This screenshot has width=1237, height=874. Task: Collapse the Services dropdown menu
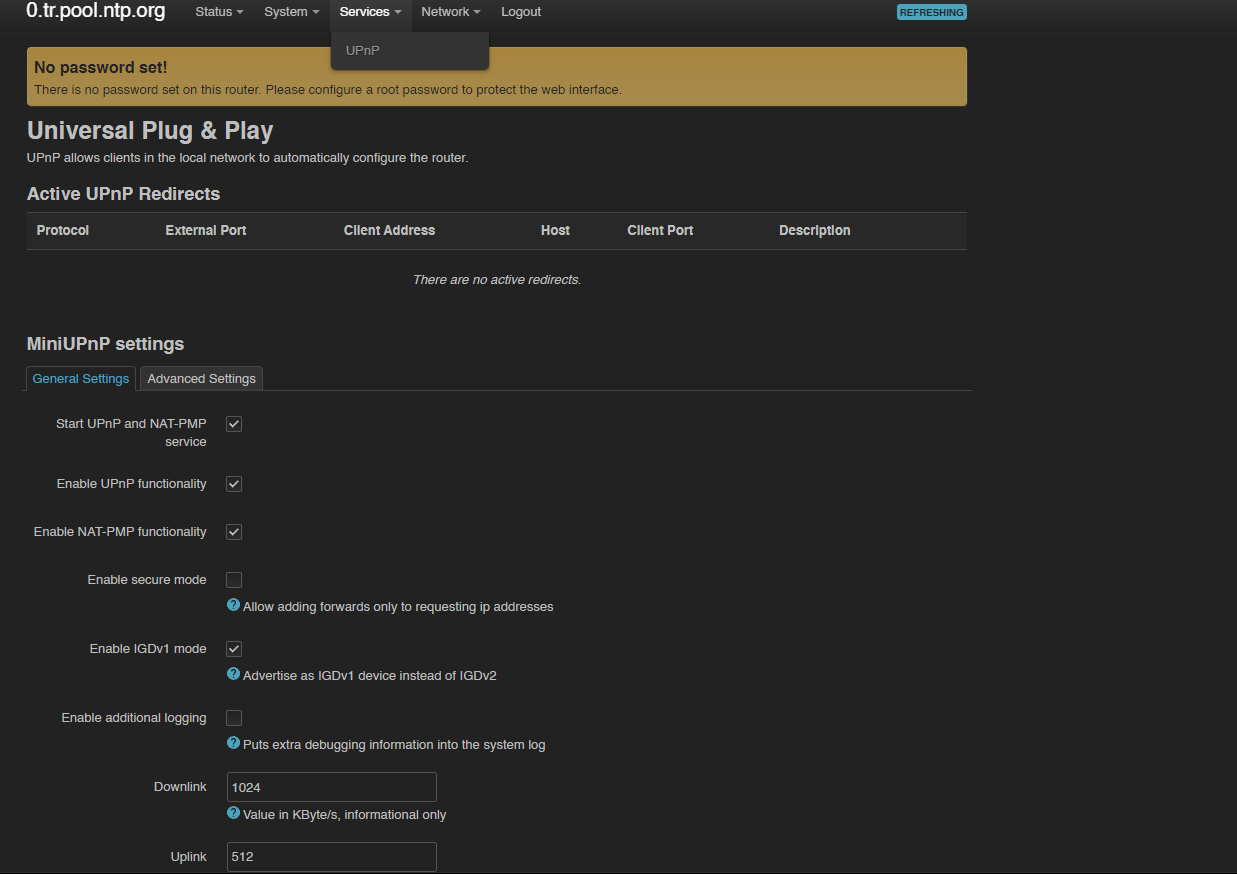(370, 12)
